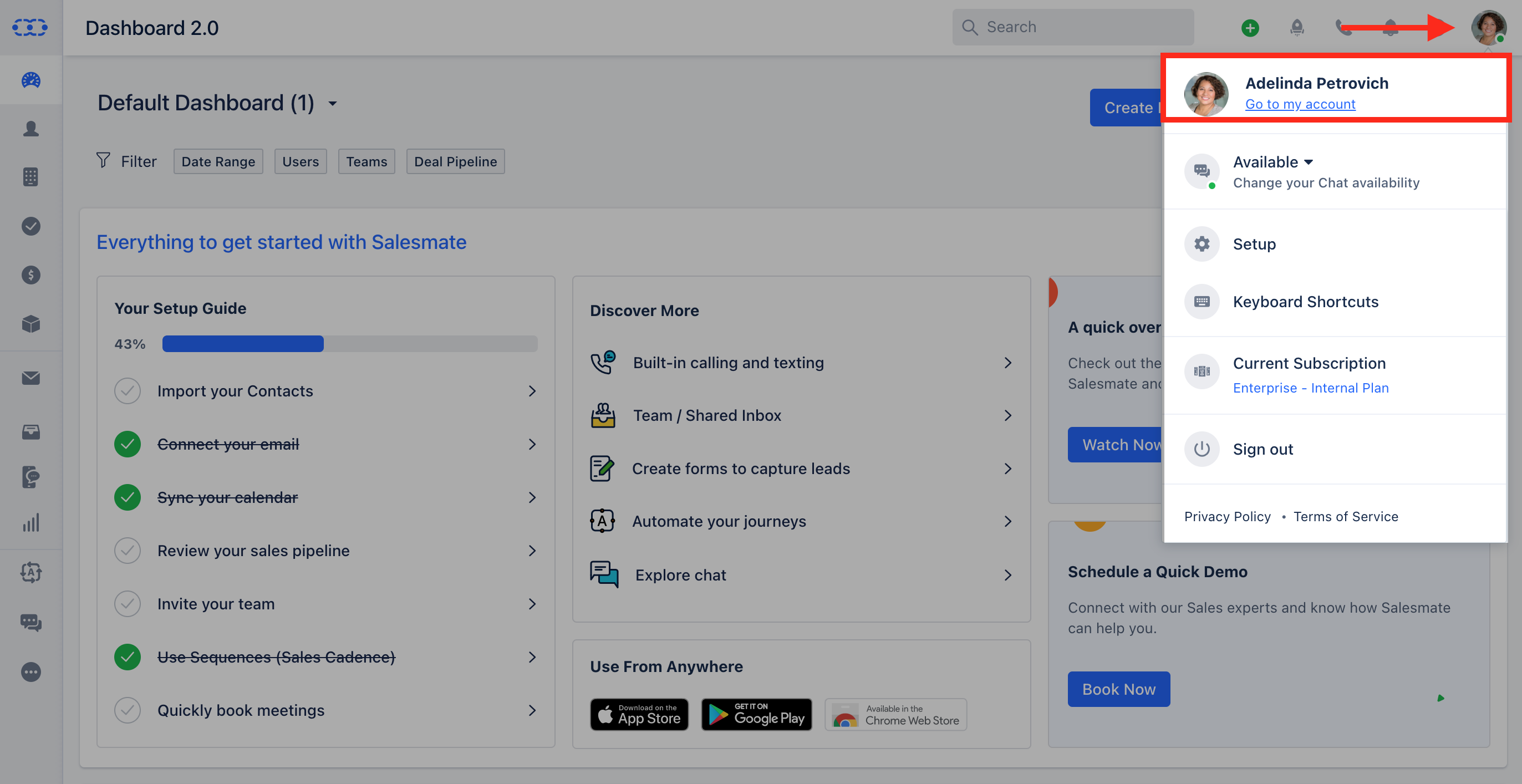Click the Filter funnel icon

point(103,160)
